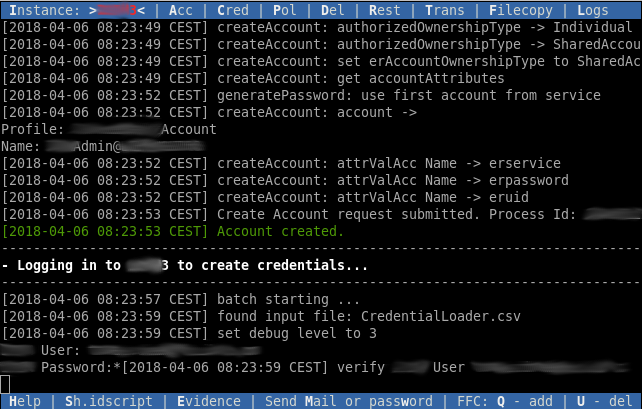Image resolution: width=642 pixels, height=409 pixels.
Task: Open the Rest menu
Action: point(384,10)
